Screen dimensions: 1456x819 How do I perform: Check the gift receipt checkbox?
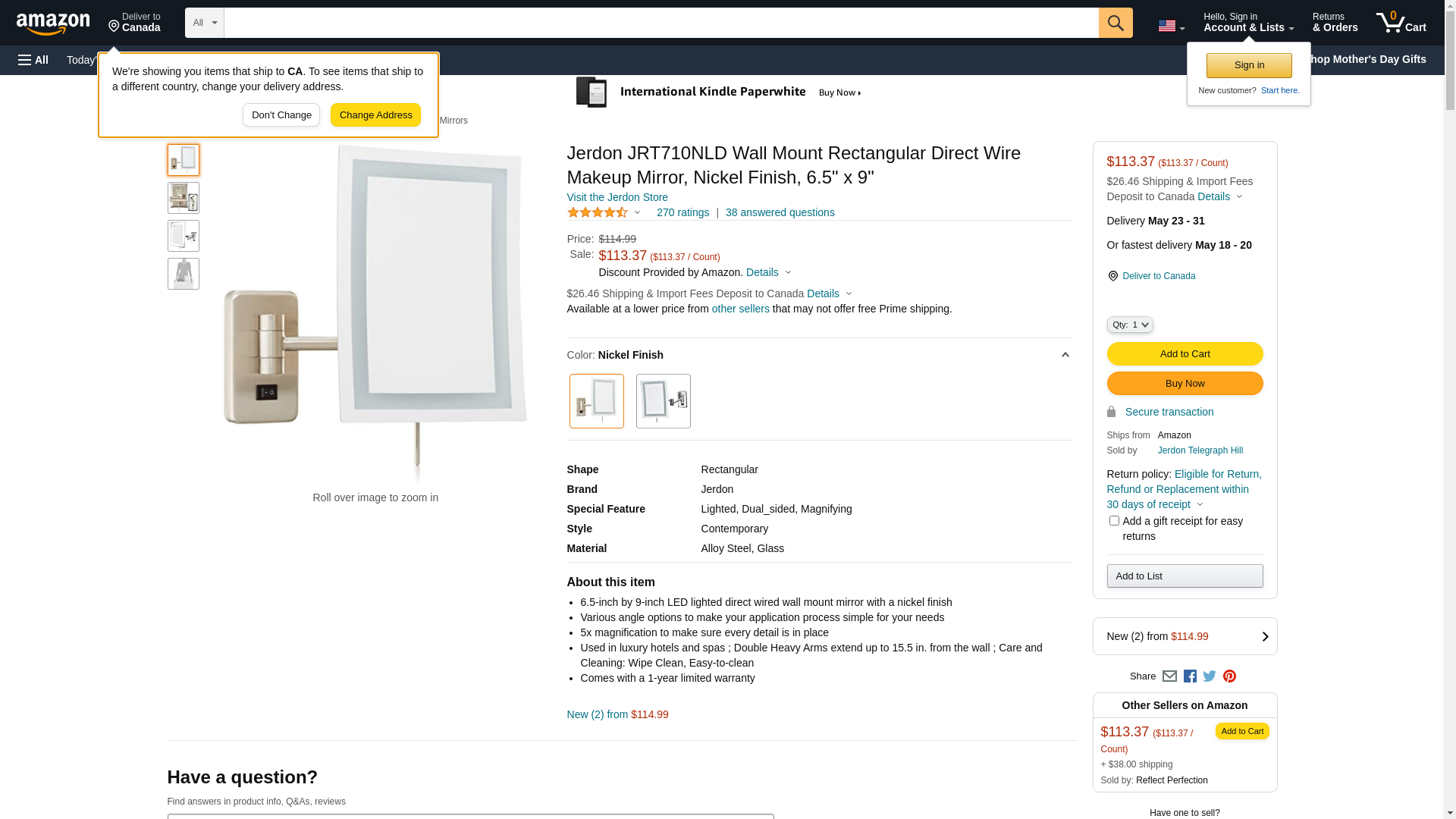(x=1114, y=521)
